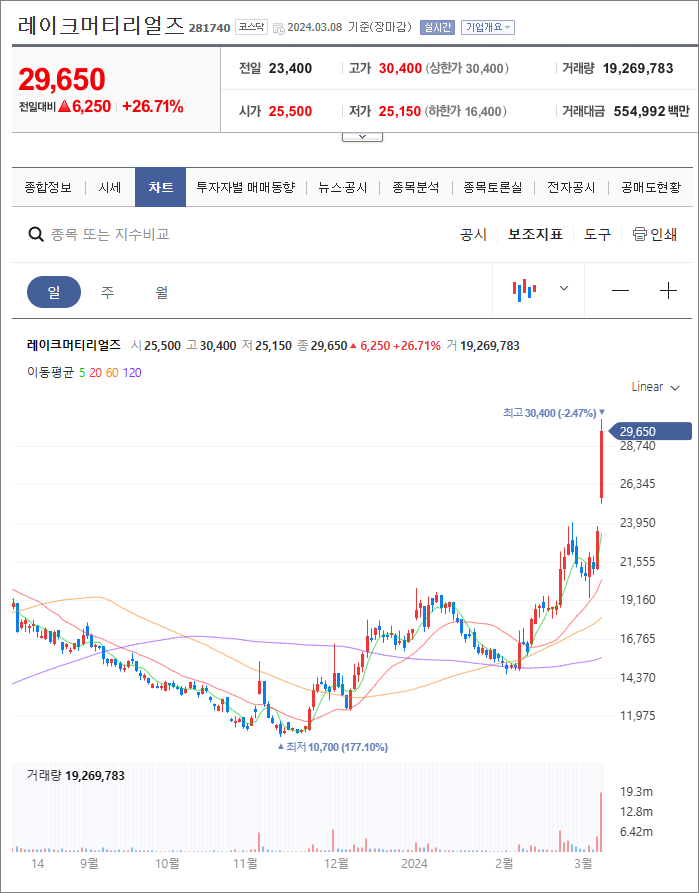Click the stock name 레이크머티리얼즈 title
Screen dimensions: 699x893
[101, 26]
